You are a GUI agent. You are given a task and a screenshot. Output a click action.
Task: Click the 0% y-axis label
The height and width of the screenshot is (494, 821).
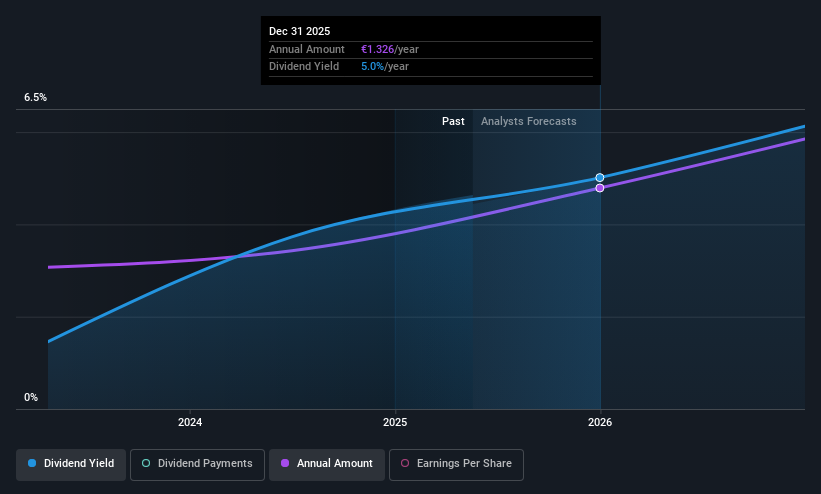31,397
